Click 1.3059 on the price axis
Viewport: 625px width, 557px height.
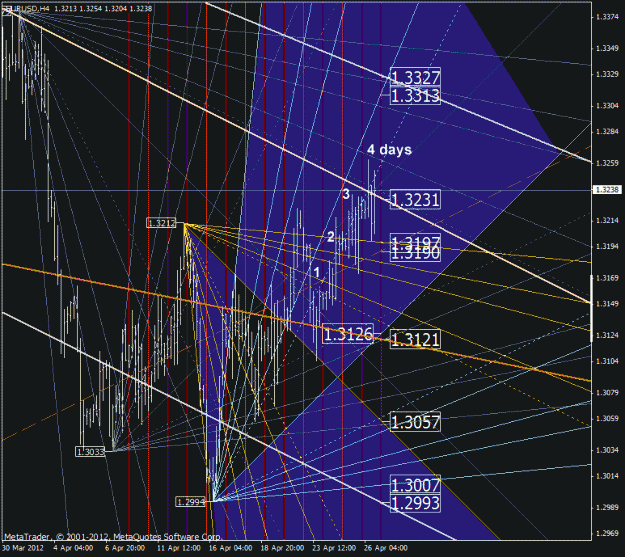pyautogui.click(x=607, y=419)
